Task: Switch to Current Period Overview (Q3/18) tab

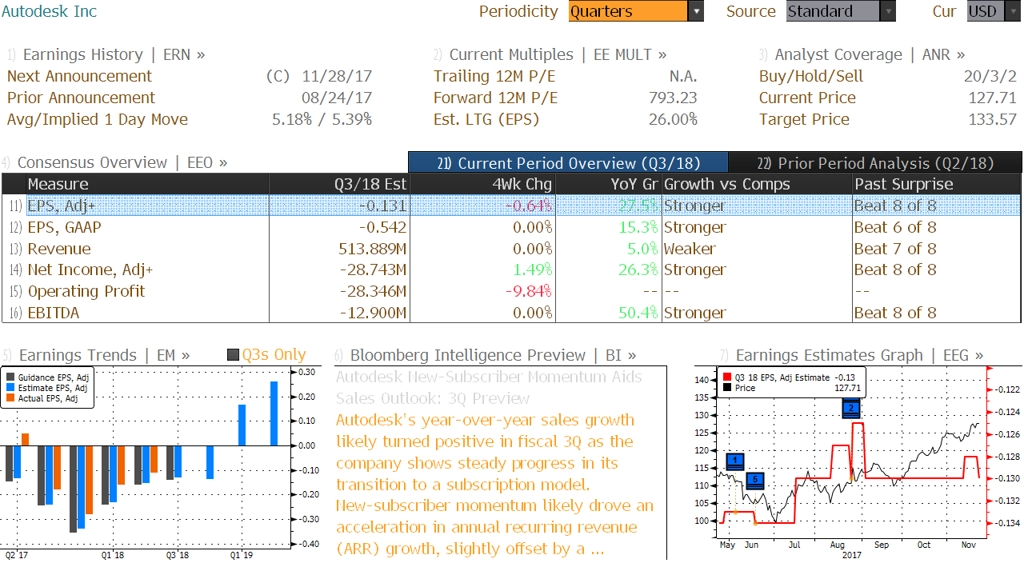Action: point(568,163)
